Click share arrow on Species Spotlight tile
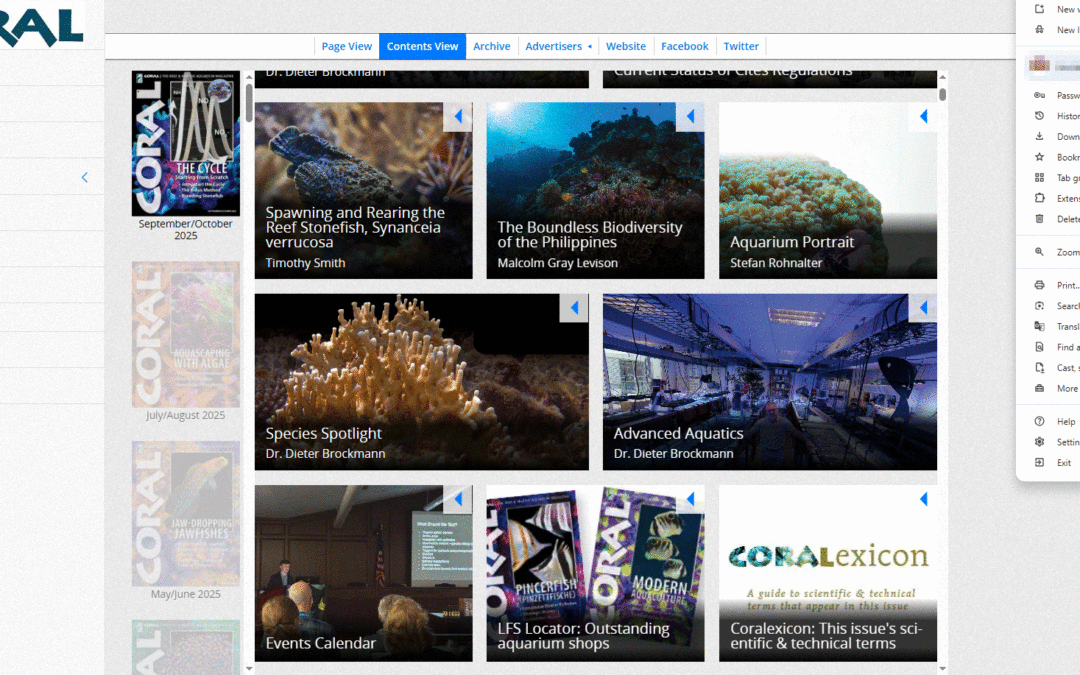This screenshot has height=675, width=1080. pos(574,308)
